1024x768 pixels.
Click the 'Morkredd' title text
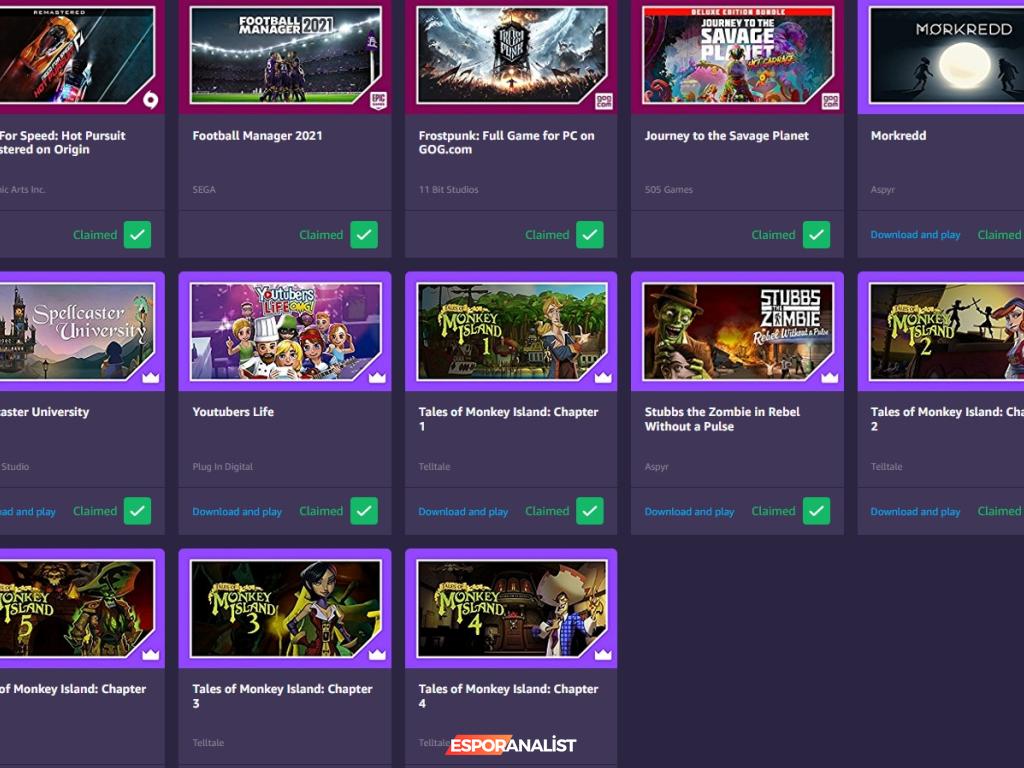898,136
